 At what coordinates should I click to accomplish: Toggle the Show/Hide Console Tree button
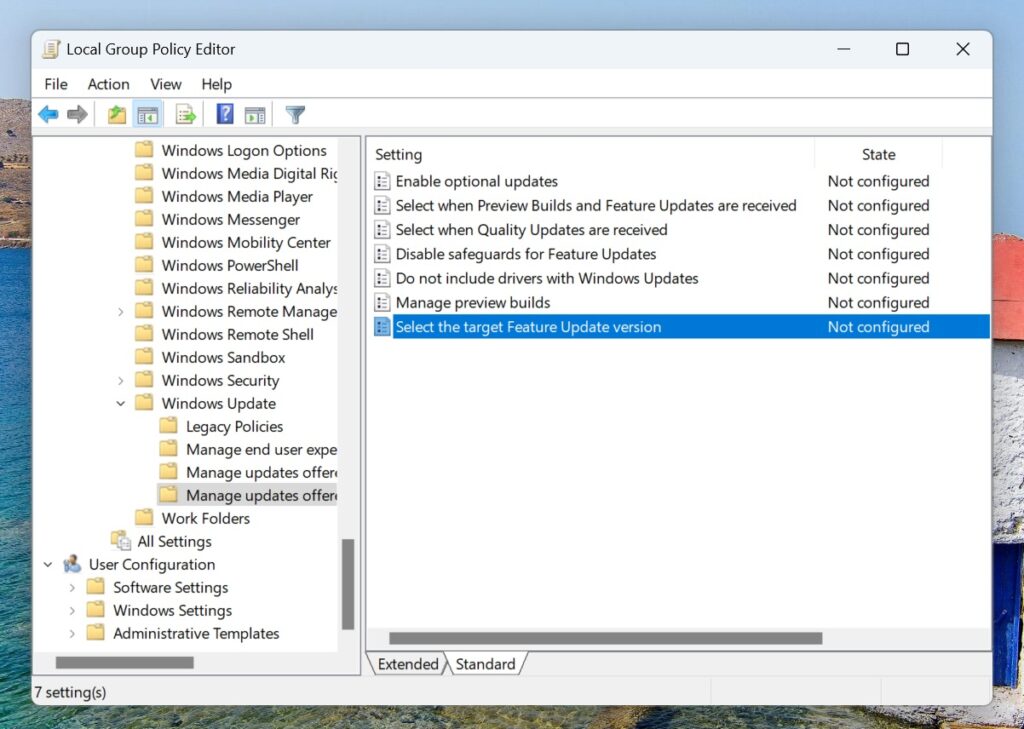coord(146,114)
